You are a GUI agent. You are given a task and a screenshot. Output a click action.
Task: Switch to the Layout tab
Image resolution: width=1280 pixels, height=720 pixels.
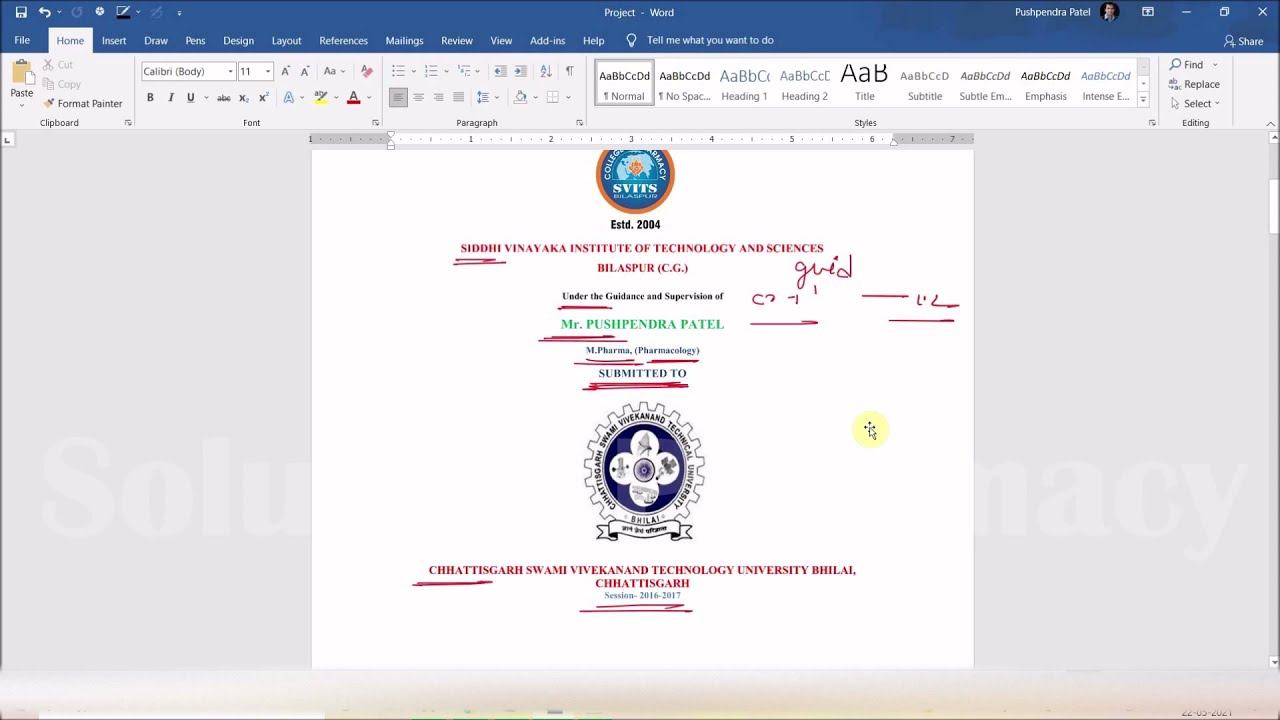click(x=286, y=40)
